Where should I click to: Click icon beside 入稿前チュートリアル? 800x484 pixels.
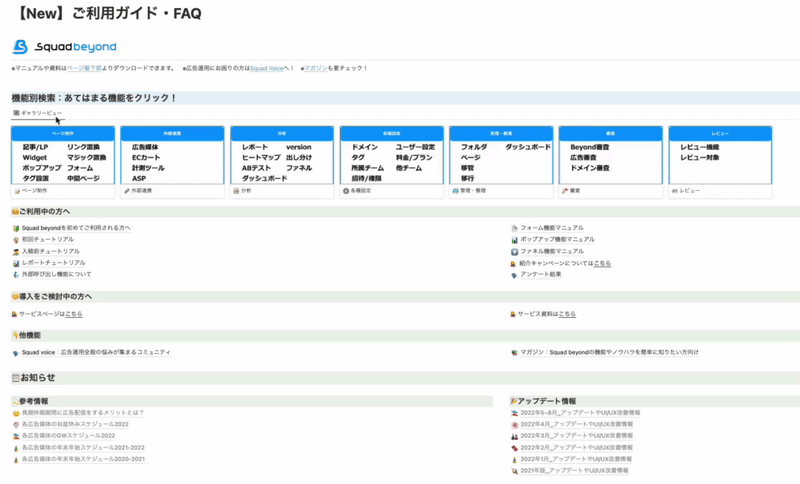click(16, 252)
